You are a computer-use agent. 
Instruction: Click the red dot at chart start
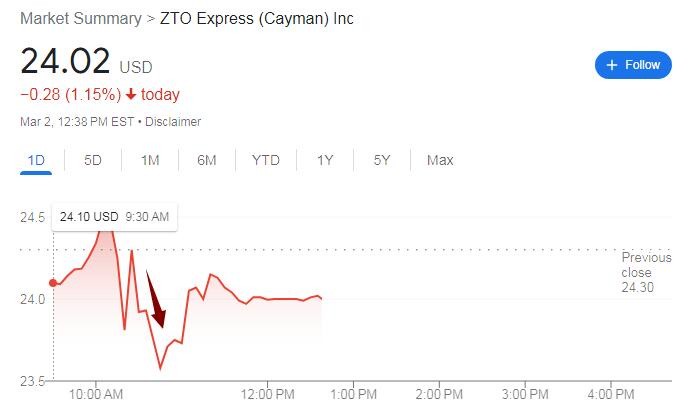click(x=53, y=283)
